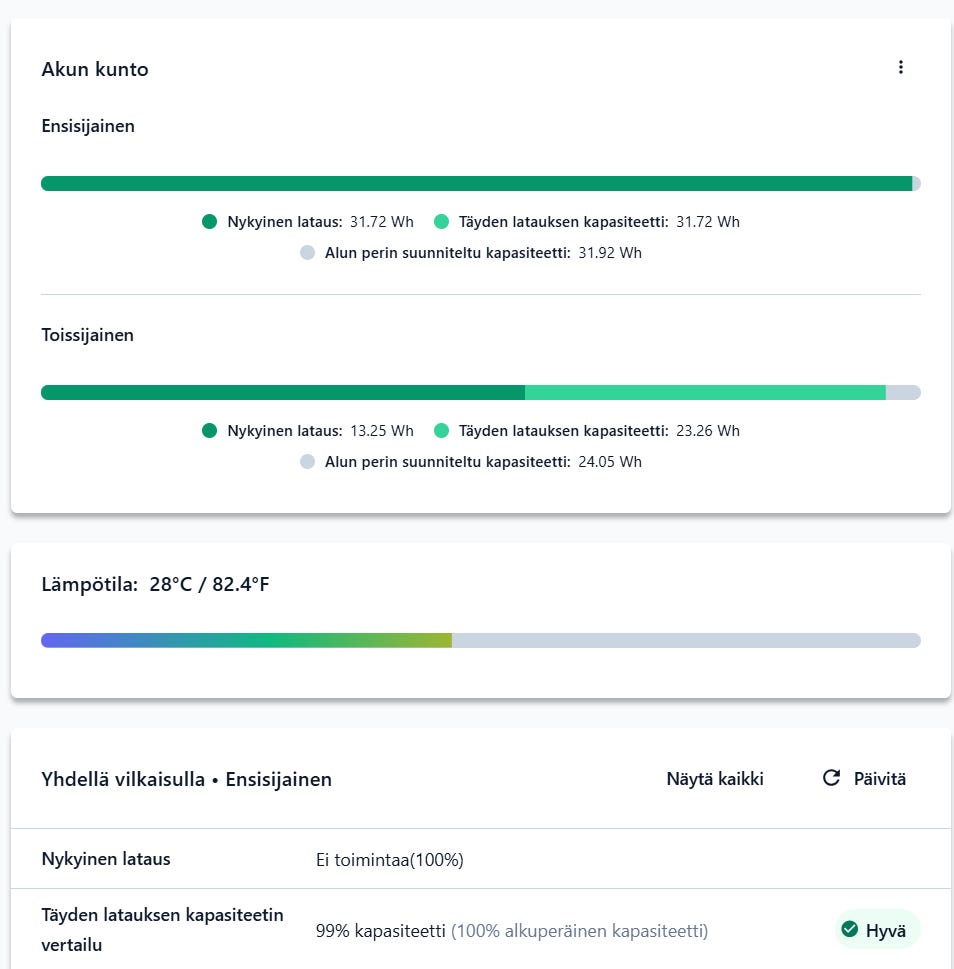Select the Täyden latauksen kapasiteetin vertailu row label

click(x=162, y=930)
